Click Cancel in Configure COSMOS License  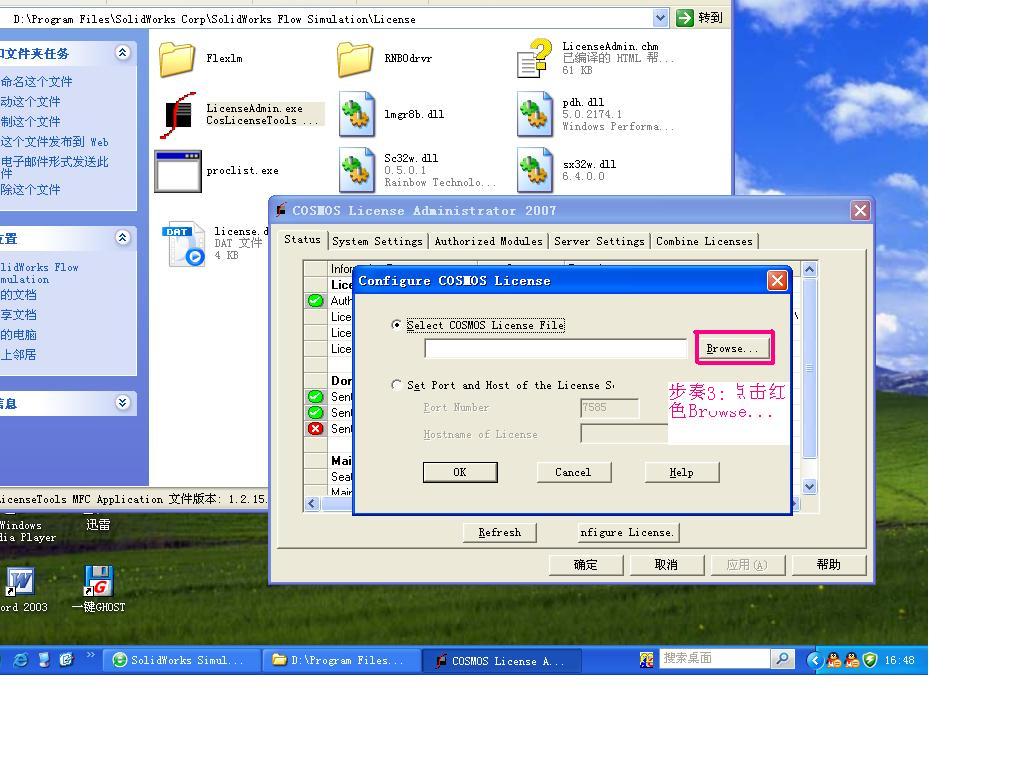click(x=573, y=472)
